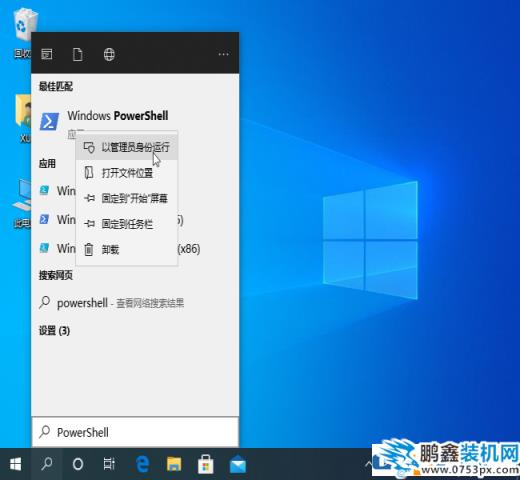The height and width of the screenshot is (480, 520).
Task: Run PowerShell as administrator (以管理员身份运行)
Action: pyautogui.click(x=127, y=147)
